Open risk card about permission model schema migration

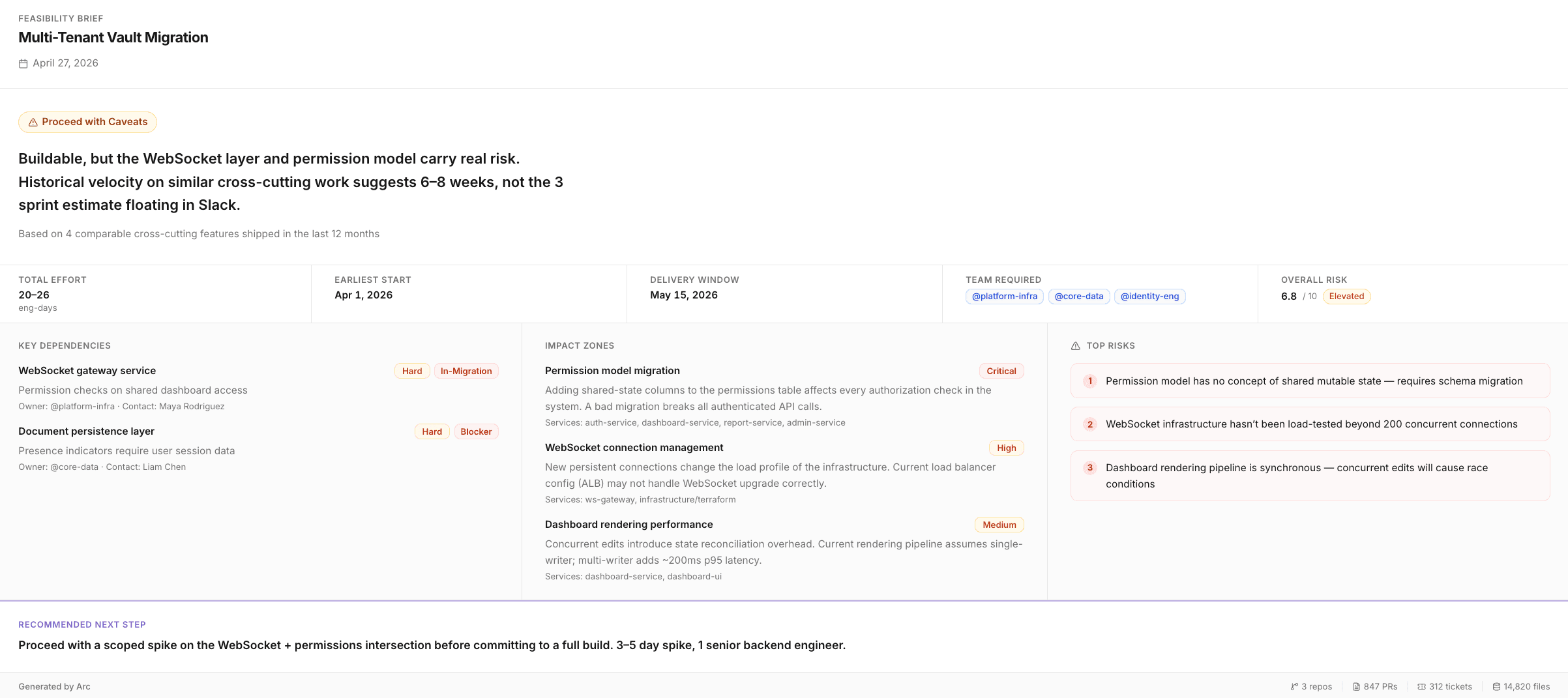click(1310, 381)
